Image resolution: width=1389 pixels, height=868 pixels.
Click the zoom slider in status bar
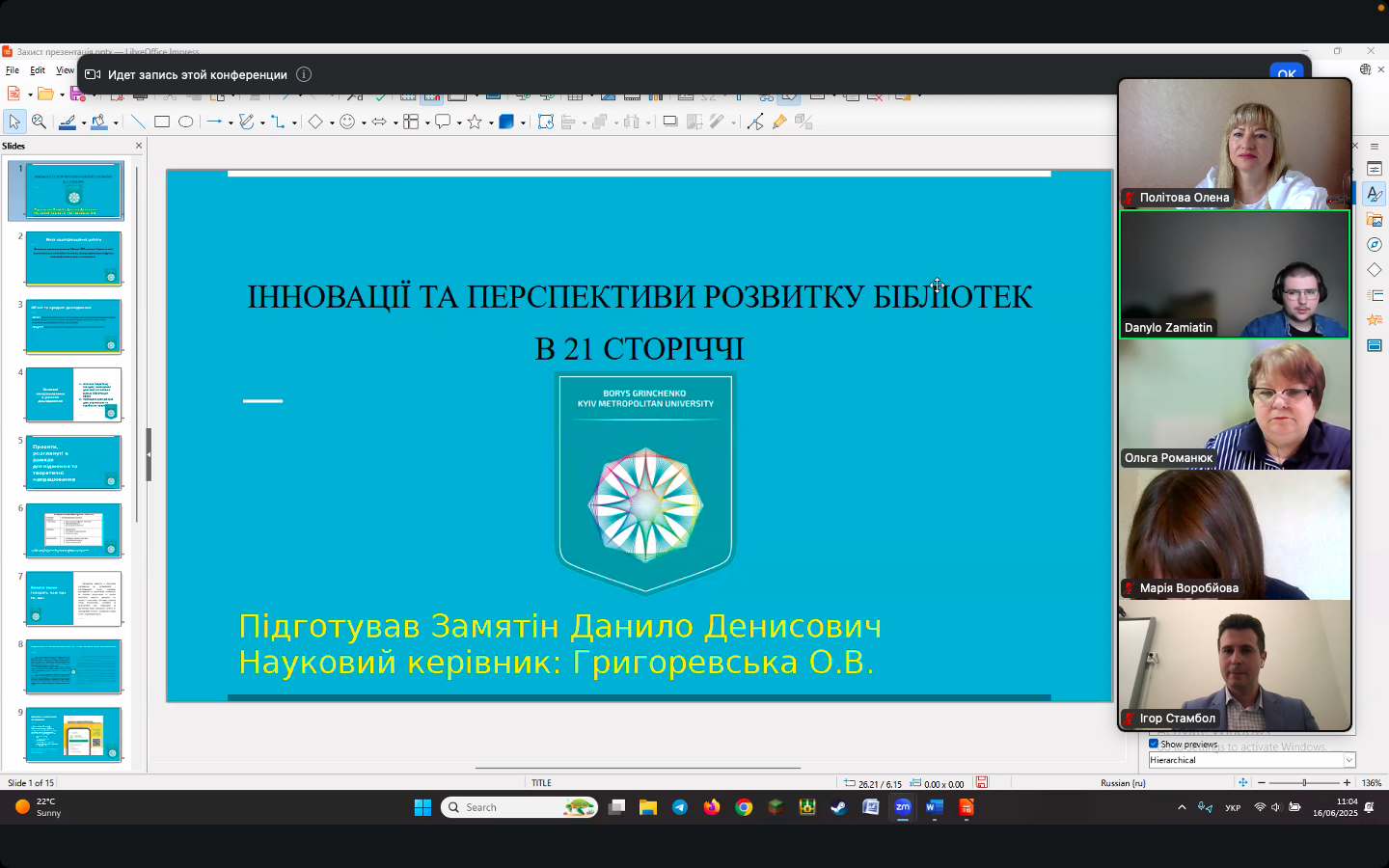click(1304, 783)
